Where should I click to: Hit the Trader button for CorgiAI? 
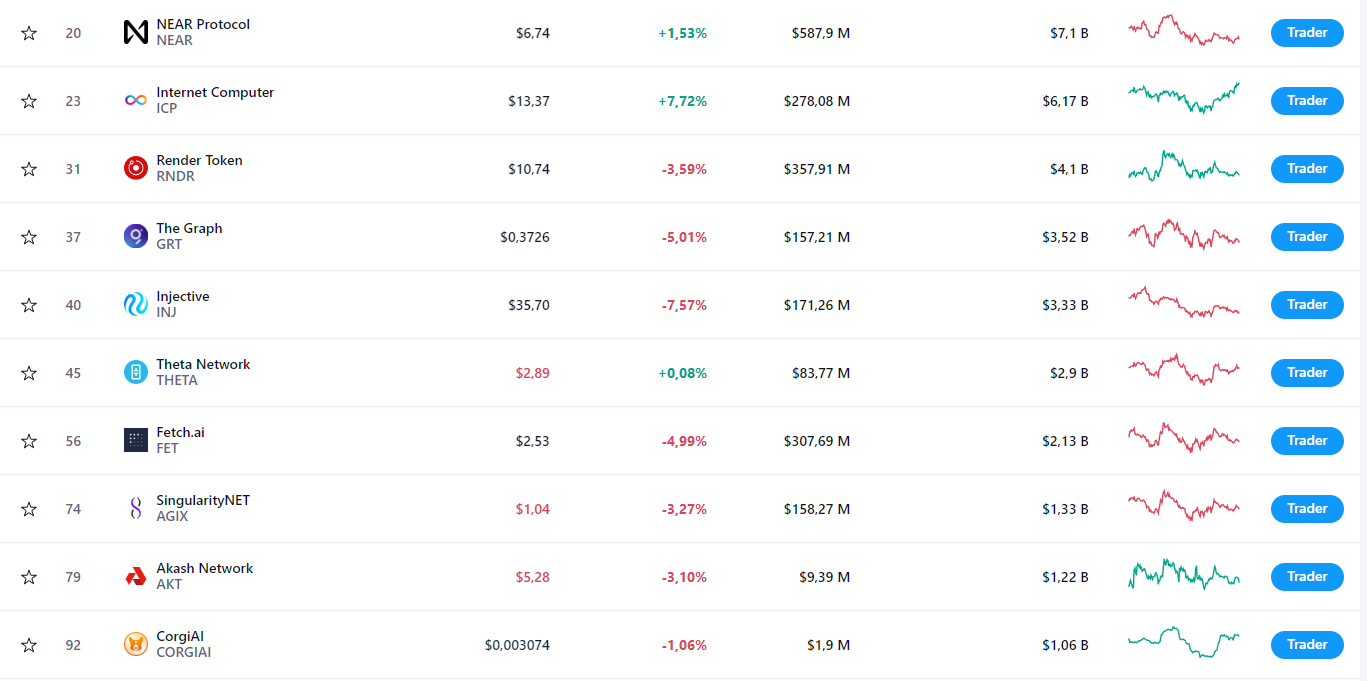pos(1306,645)
